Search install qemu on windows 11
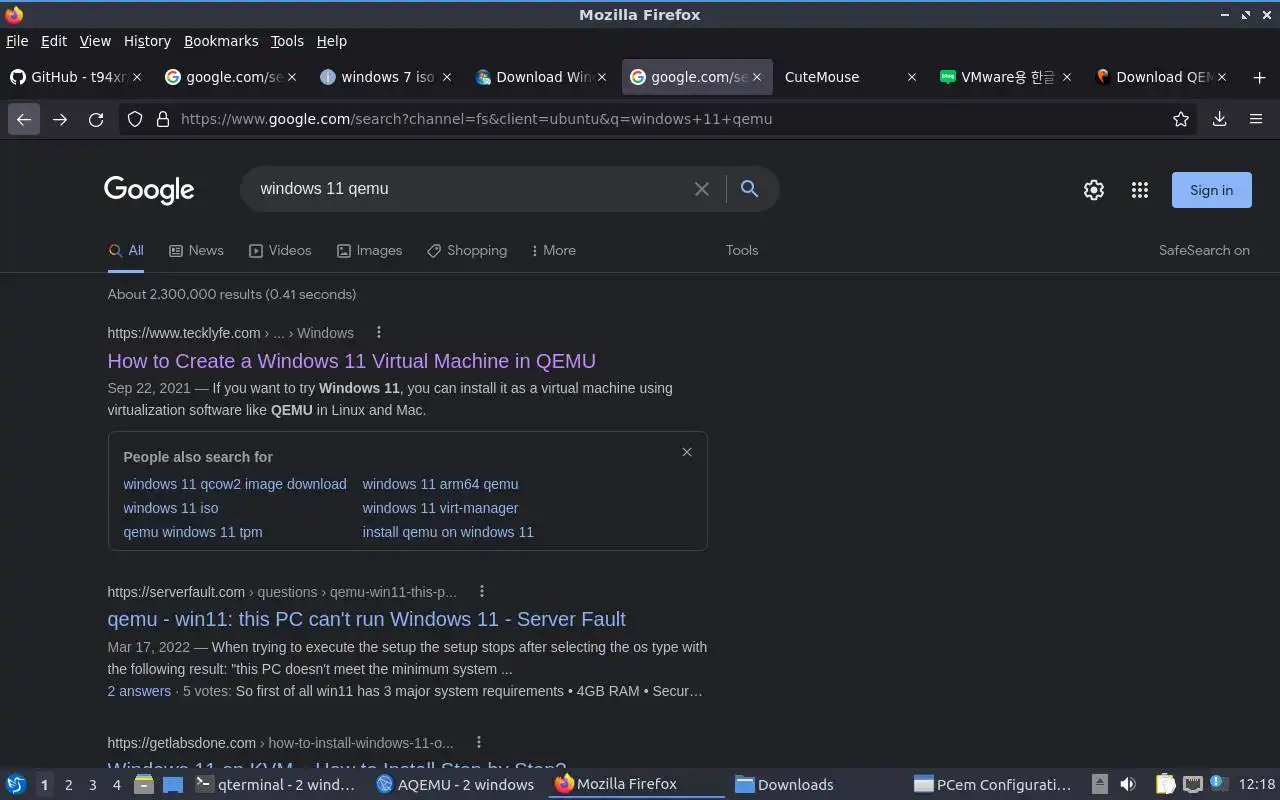This screenshot has height=800, width=1280. coord(448,532)
